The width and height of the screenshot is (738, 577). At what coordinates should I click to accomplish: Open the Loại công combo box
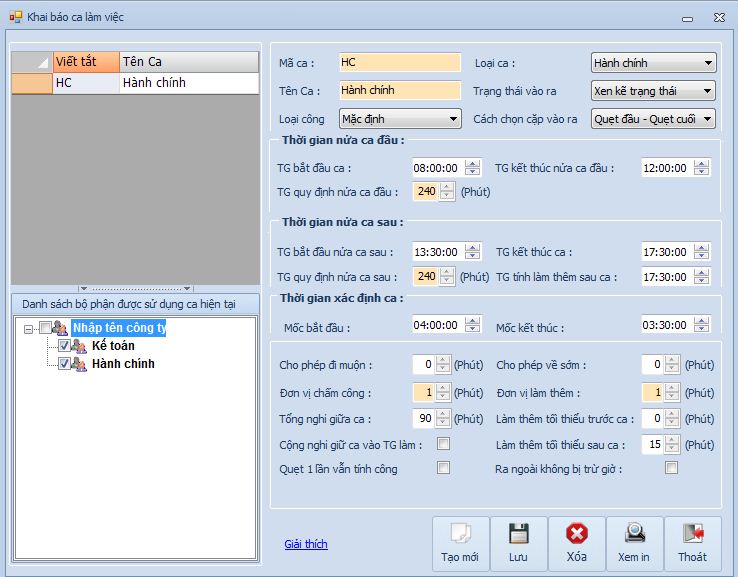click(x=452, y=119)
